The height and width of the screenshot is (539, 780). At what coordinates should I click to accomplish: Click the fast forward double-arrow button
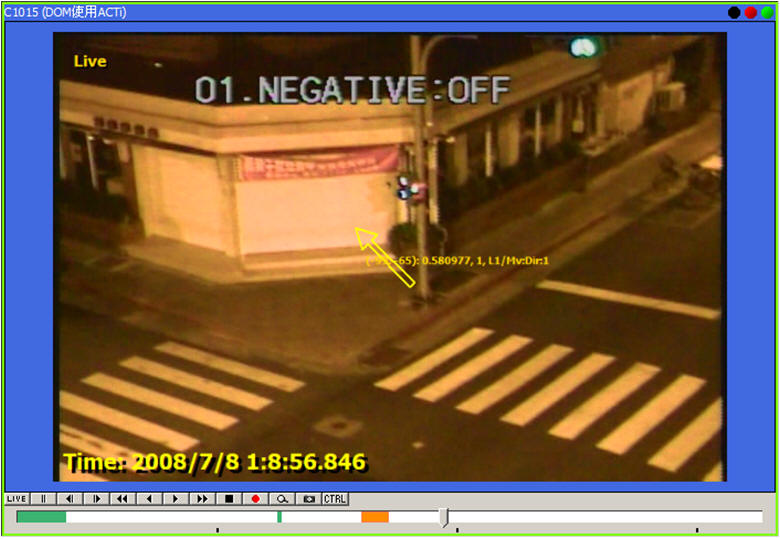tap(202, 498)
